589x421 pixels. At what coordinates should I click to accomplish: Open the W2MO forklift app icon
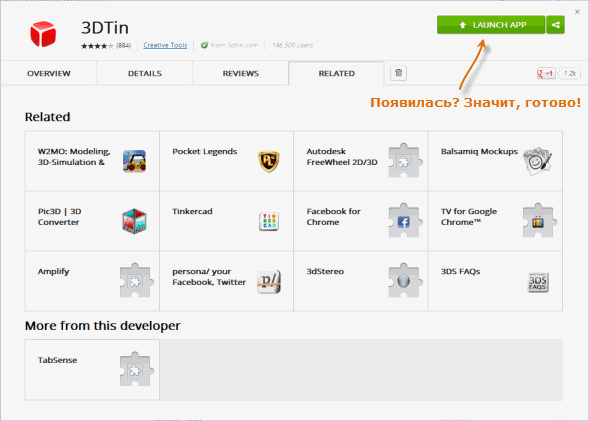pos(134,161)
